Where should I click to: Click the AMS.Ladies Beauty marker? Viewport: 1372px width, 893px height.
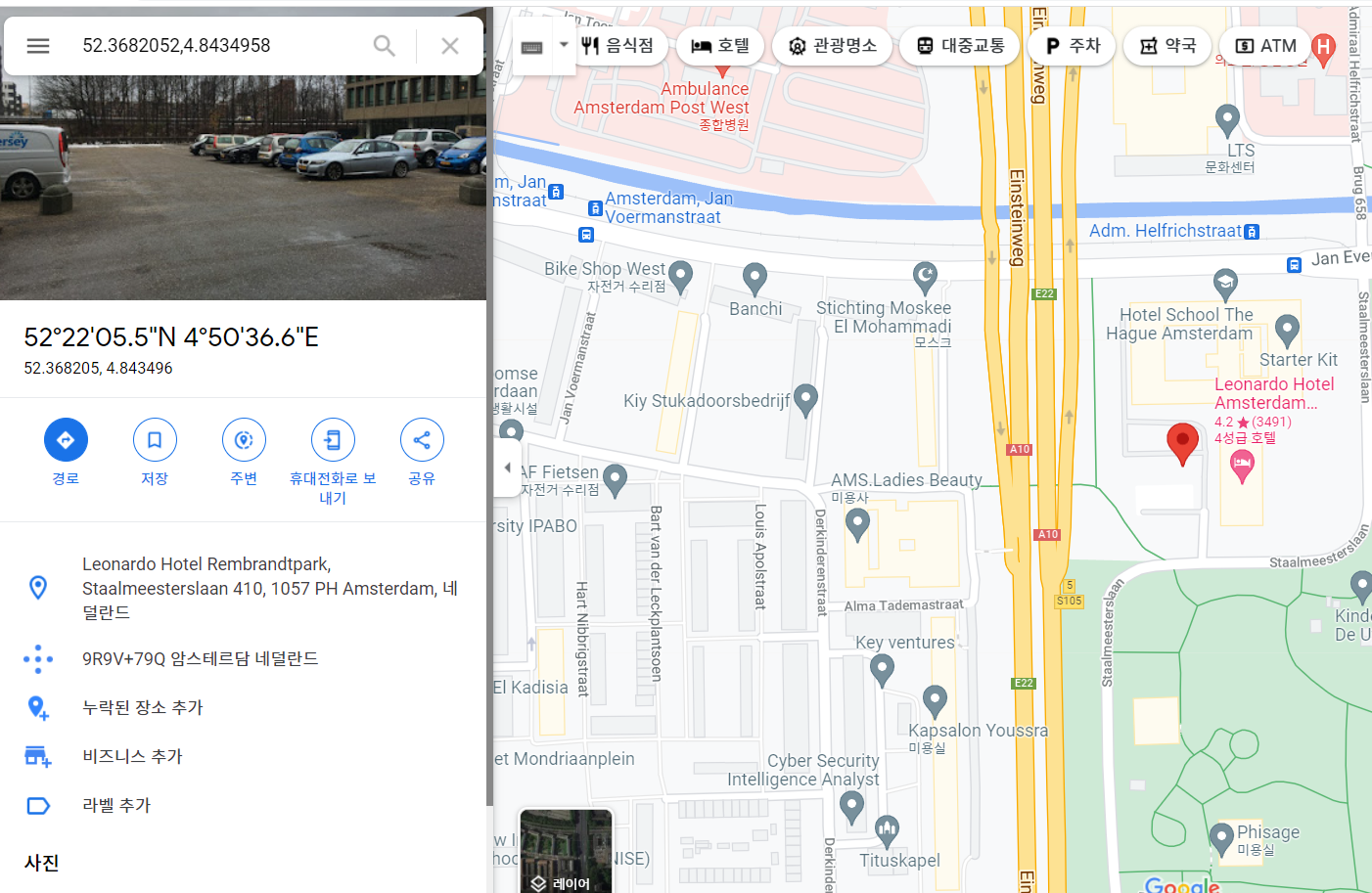tap(857, 525)
